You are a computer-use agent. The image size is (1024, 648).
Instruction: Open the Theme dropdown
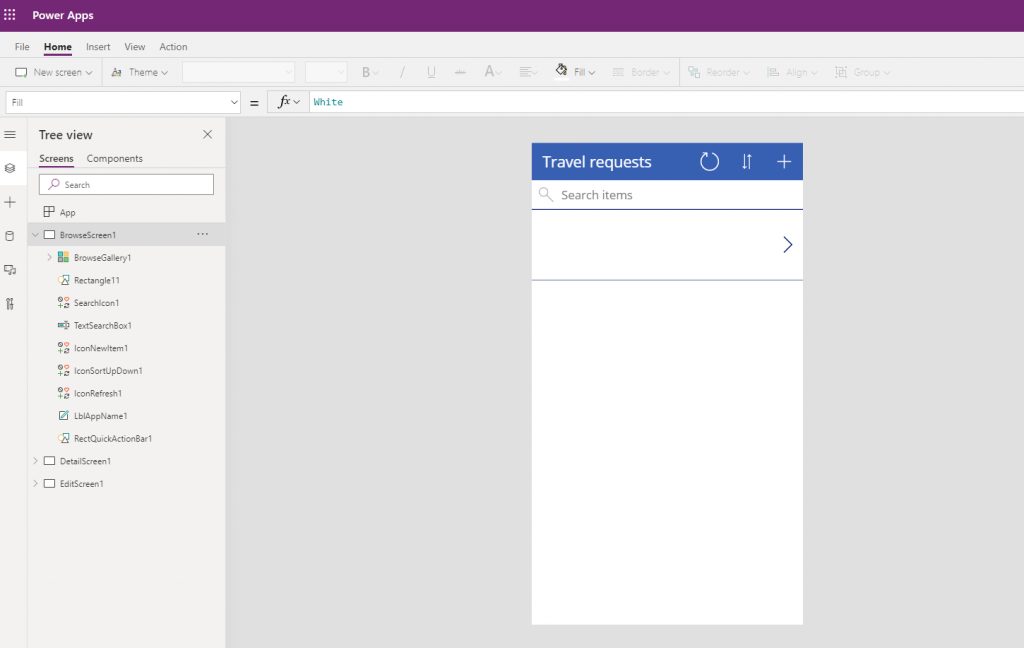click(140, 73)
